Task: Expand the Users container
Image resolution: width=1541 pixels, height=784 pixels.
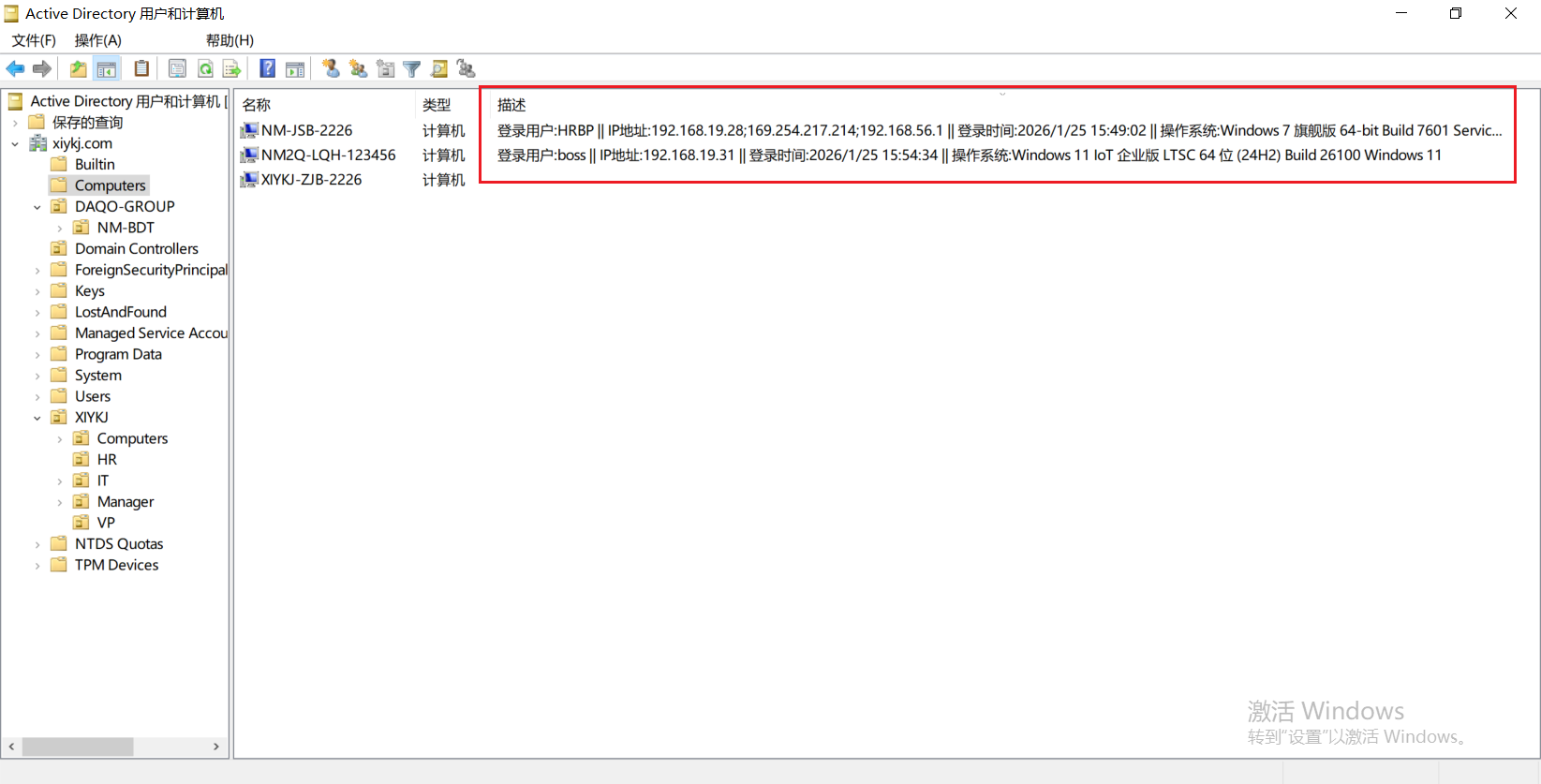Action: pyautogui.click(x=37, y=396)
